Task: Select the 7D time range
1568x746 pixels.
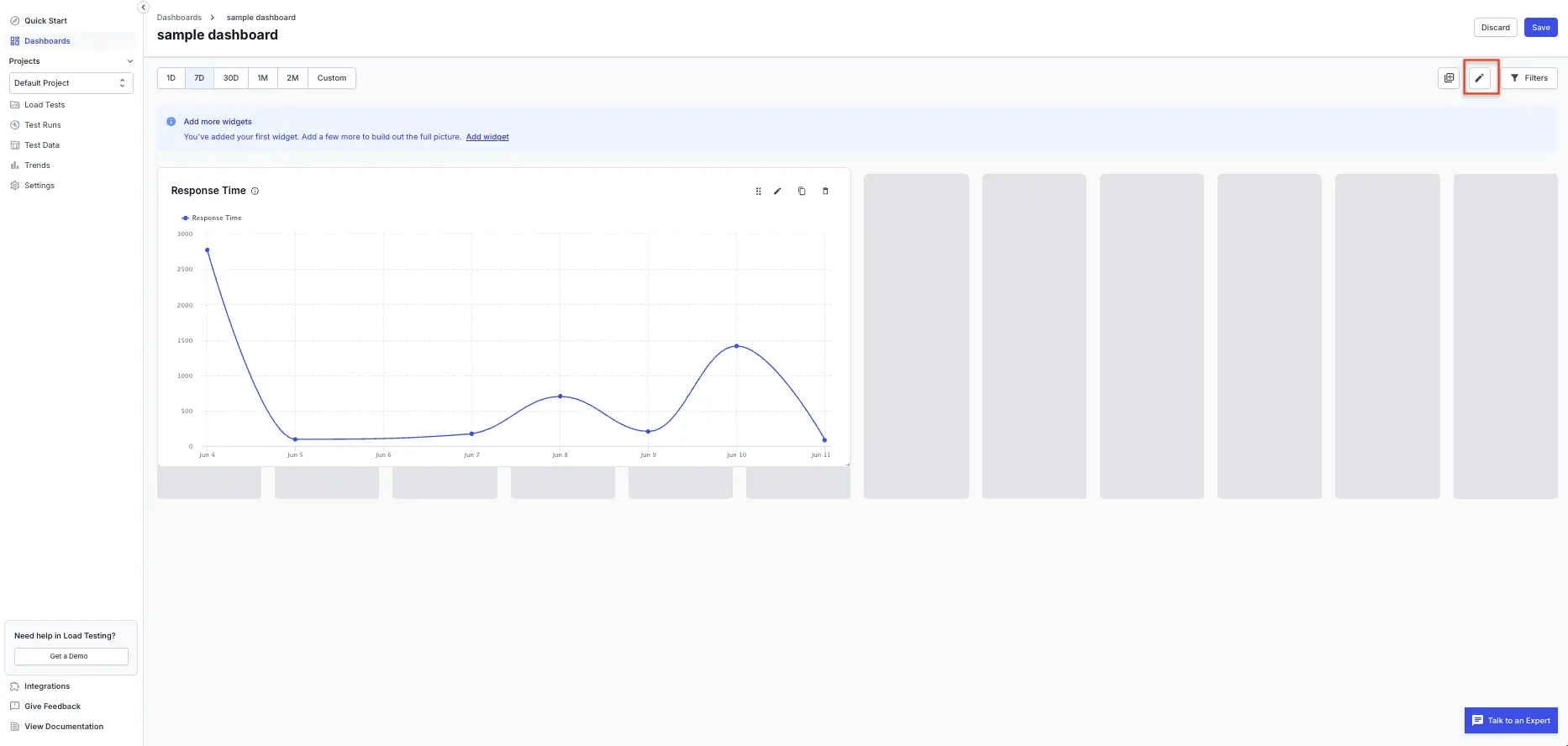Action: [x=199, y=78]
